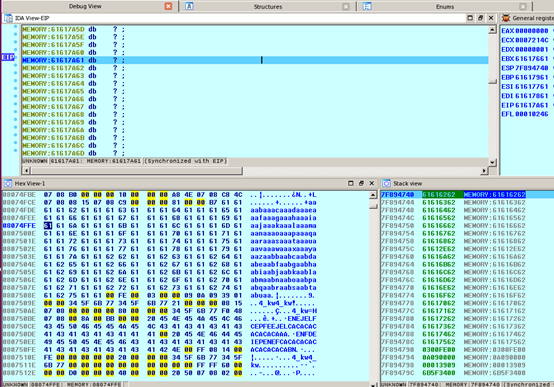Screen dimensions: 554x387
Task: Click EFL register value 00010246
Action: tap(531, 114)
